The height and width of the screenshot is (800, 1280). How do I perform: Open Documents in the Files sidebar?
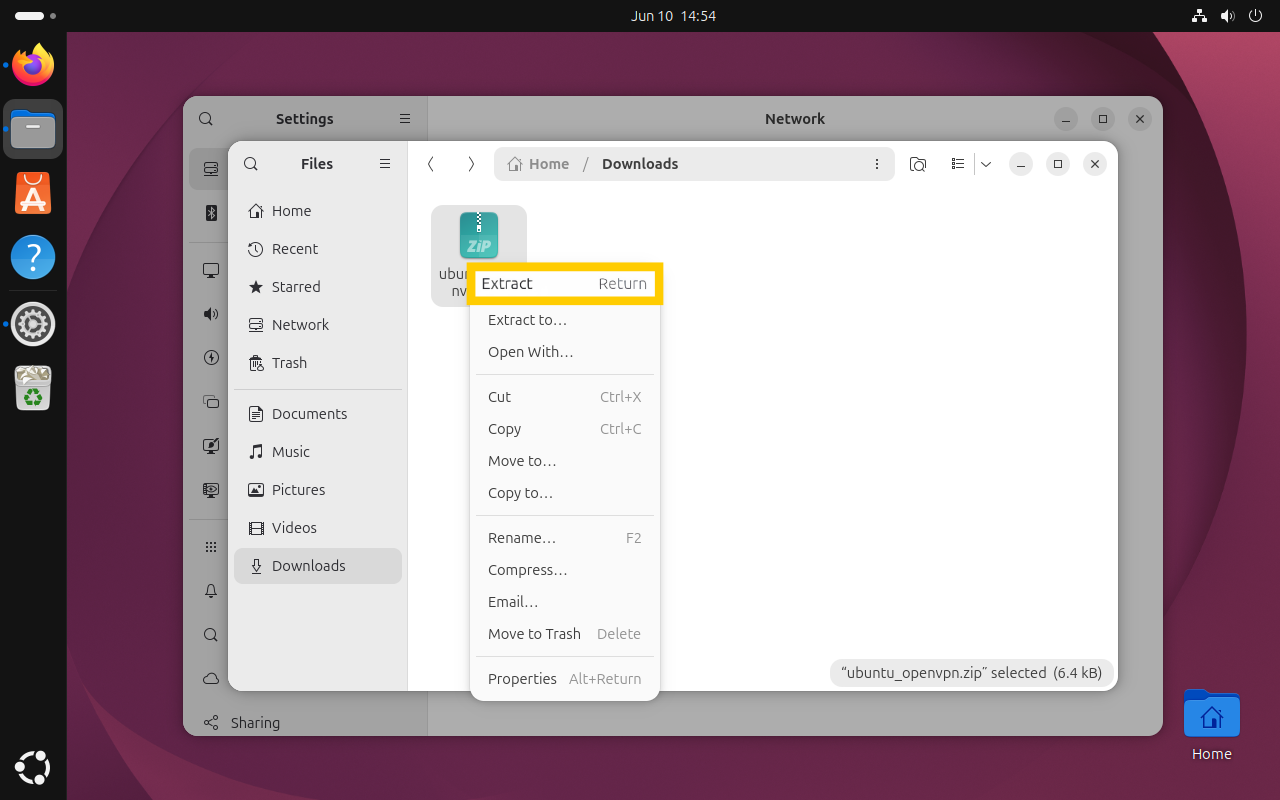pos(318,414)
